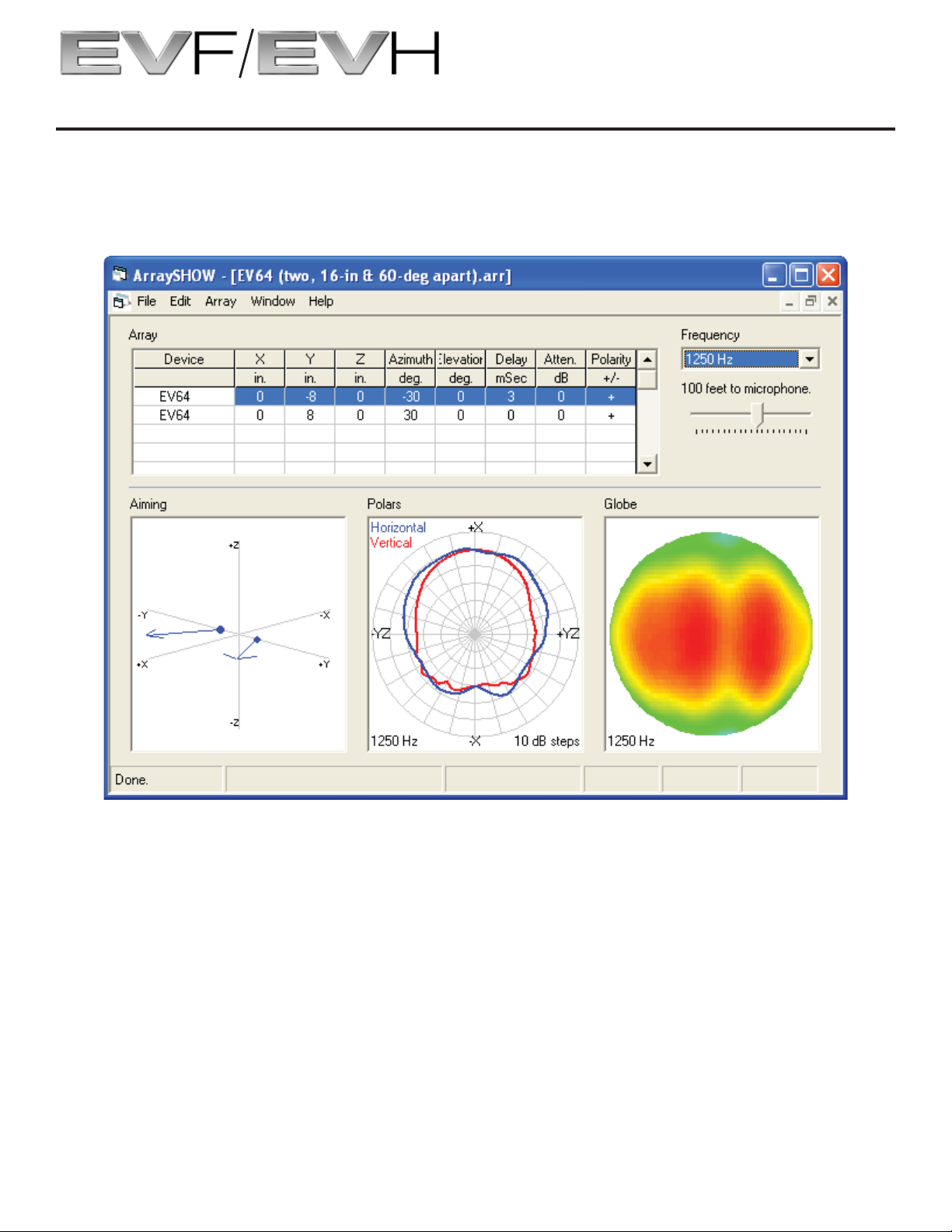Click the Aiming 3D axis view
The width and height of the screenshot is (952, 1232).
tap(239, 634)
